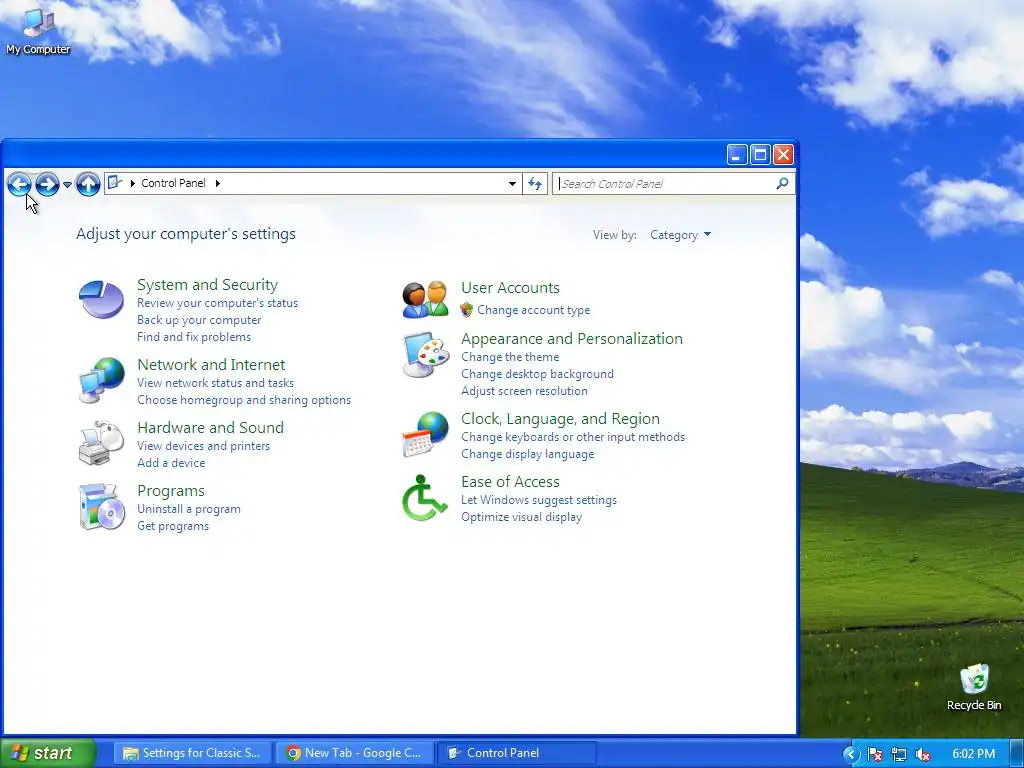Click the Hardware and Sound icon
The width and height of the screenshot is (1024, 768).
tap(101, 443)
